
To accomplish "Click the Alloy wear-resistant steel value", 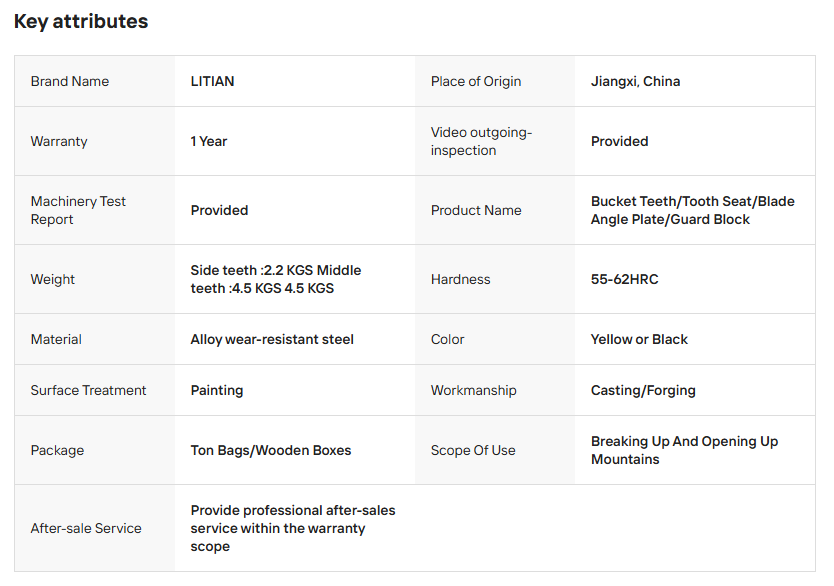I will (272, 339).
